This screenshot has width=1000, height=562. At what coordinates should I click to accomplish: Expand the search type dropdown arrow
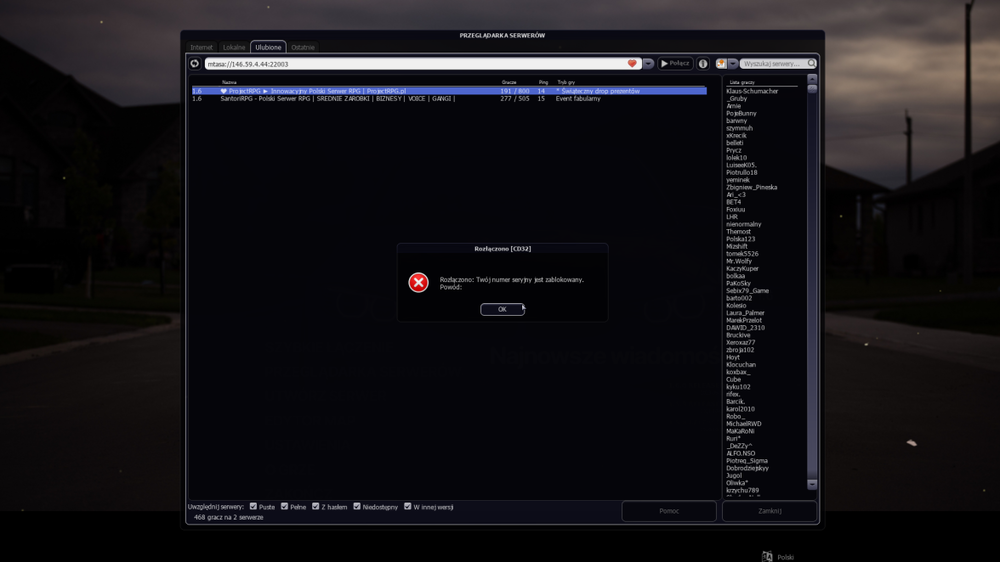tap(733, 64)
